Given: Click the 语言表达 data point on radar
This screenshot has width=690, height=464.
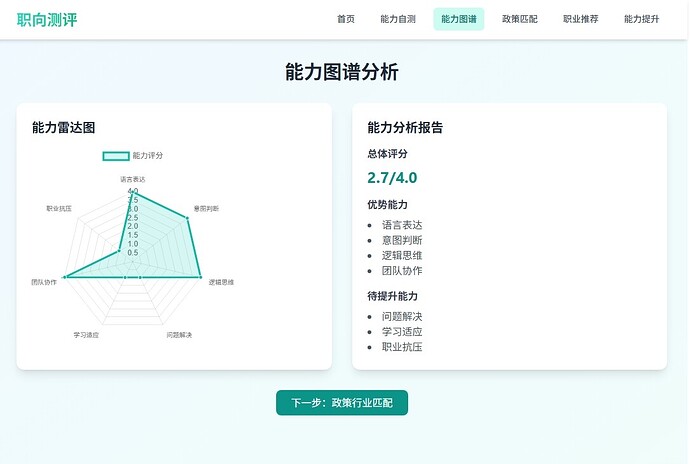Looking at the screenshot, I should pos(133,192).
